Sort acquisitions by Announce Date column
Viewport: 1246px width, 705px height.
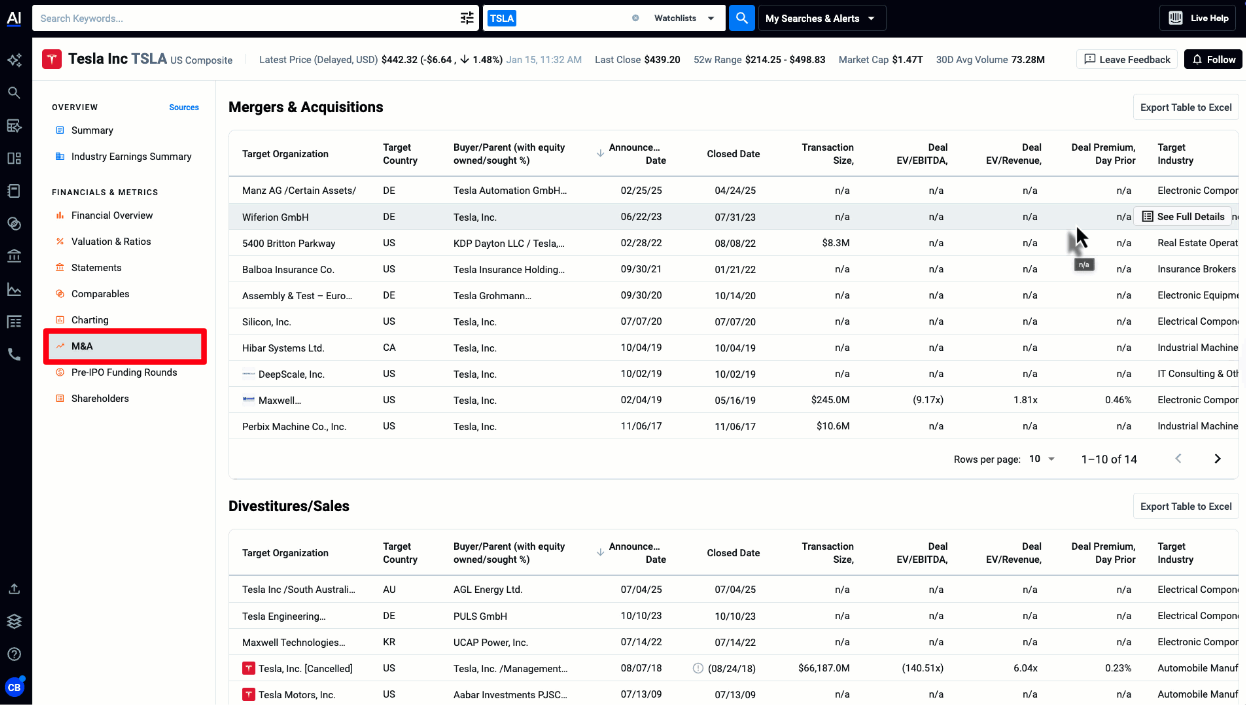635,154
